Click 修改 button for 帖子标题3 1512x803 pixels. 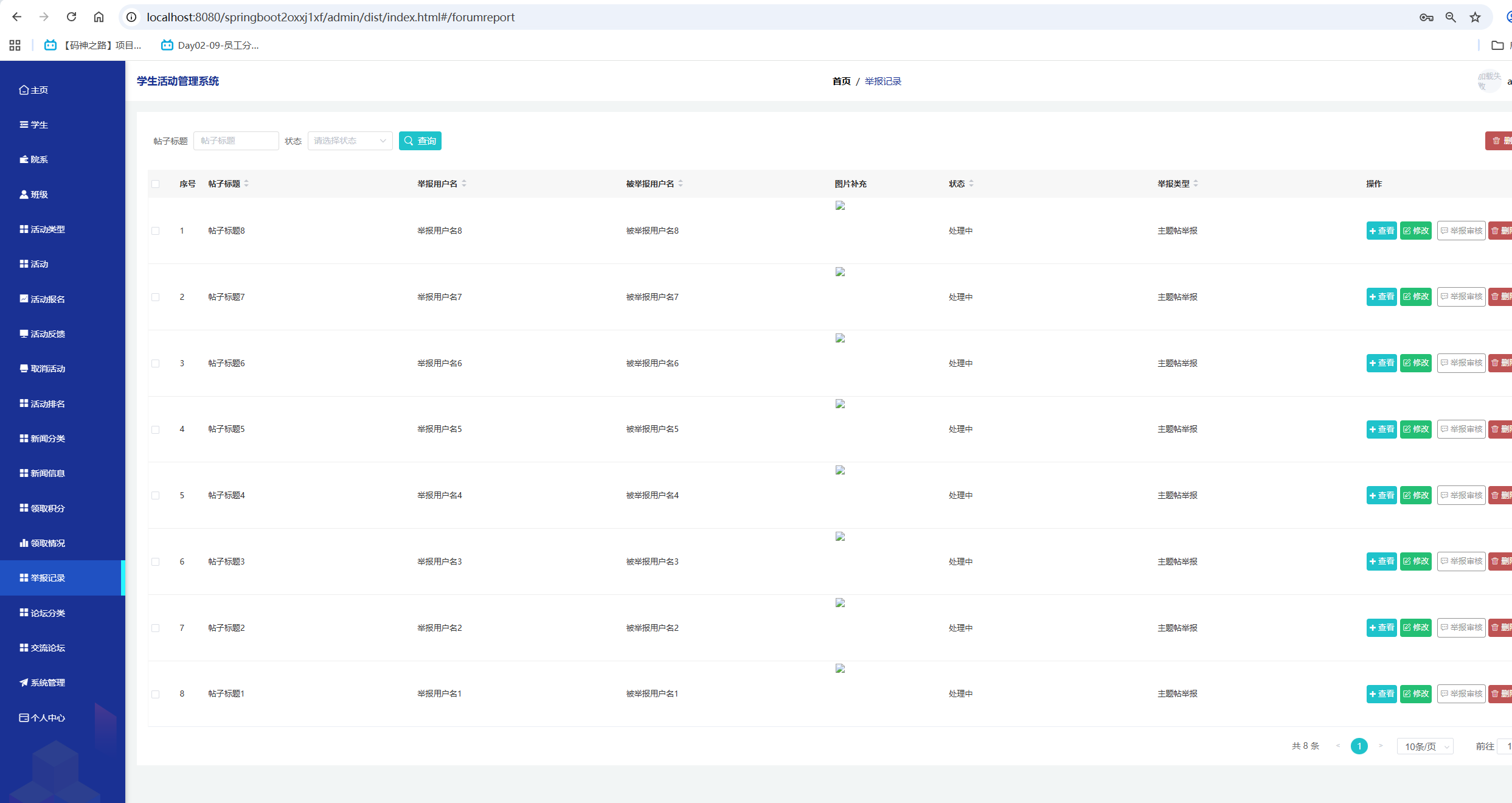pyautogui.click(x=1415, y=561)
